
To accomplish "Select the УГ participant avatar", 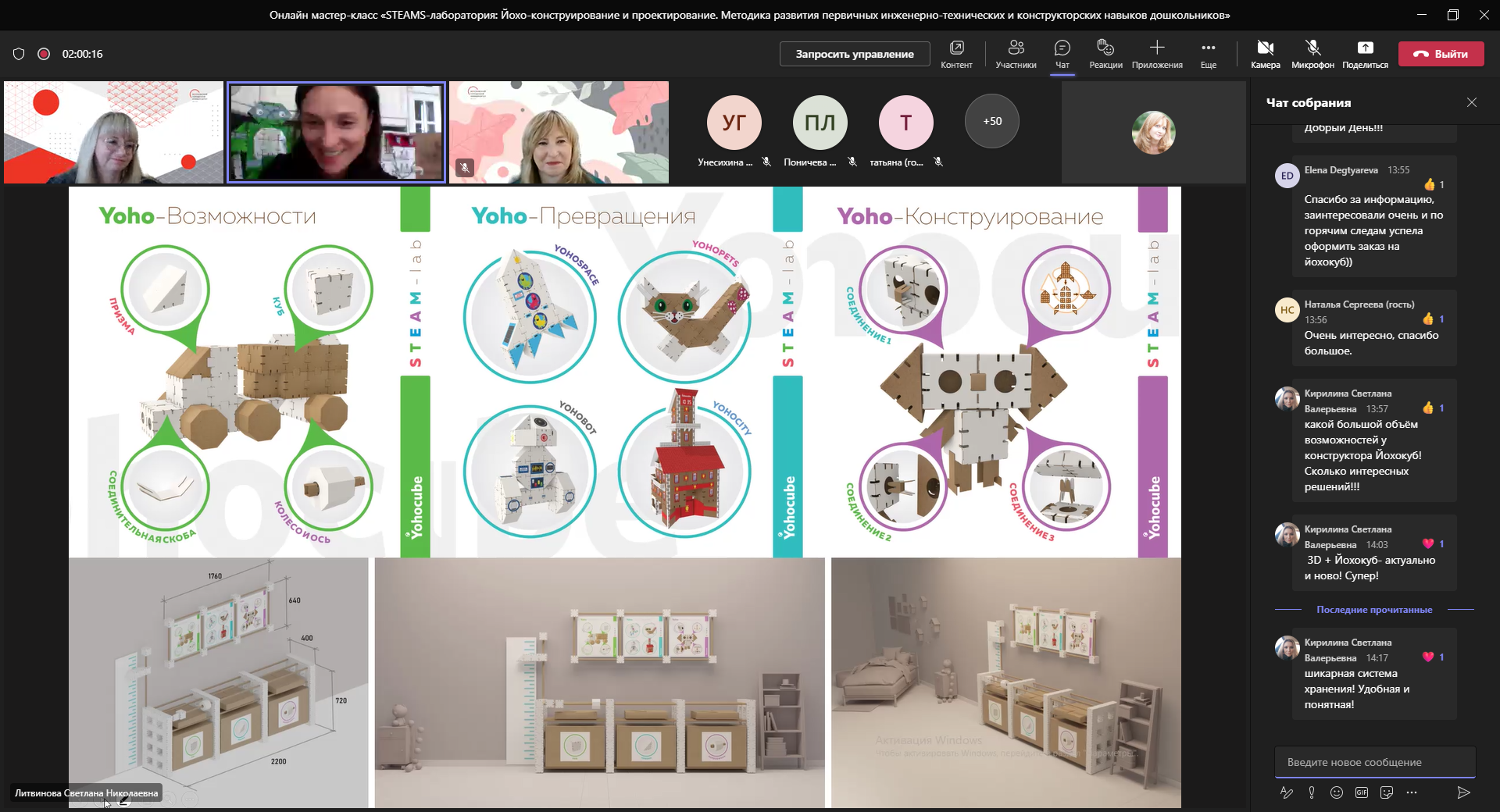I will [x=734, y=123].
